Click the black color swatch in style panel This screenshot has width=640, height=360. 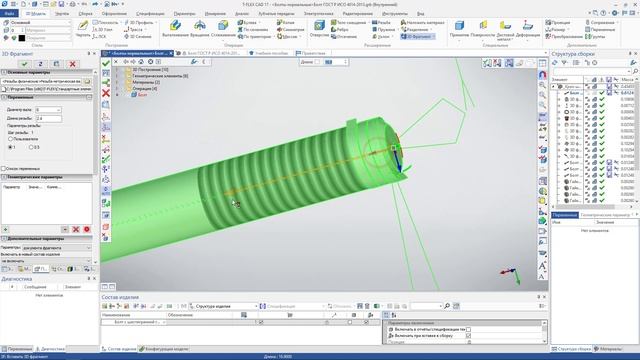tap(22, 38)
